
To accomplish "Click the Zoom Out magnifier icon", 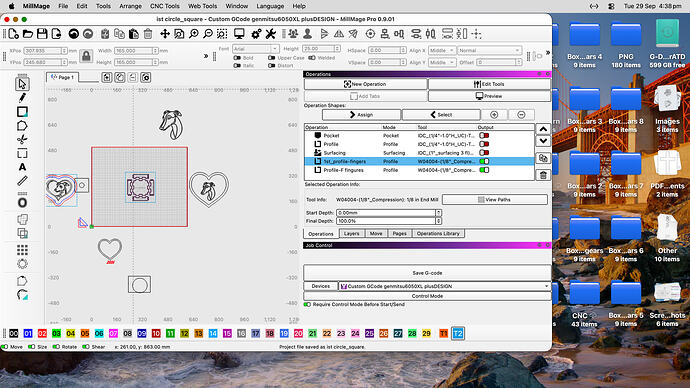I will tap(208, 34).
